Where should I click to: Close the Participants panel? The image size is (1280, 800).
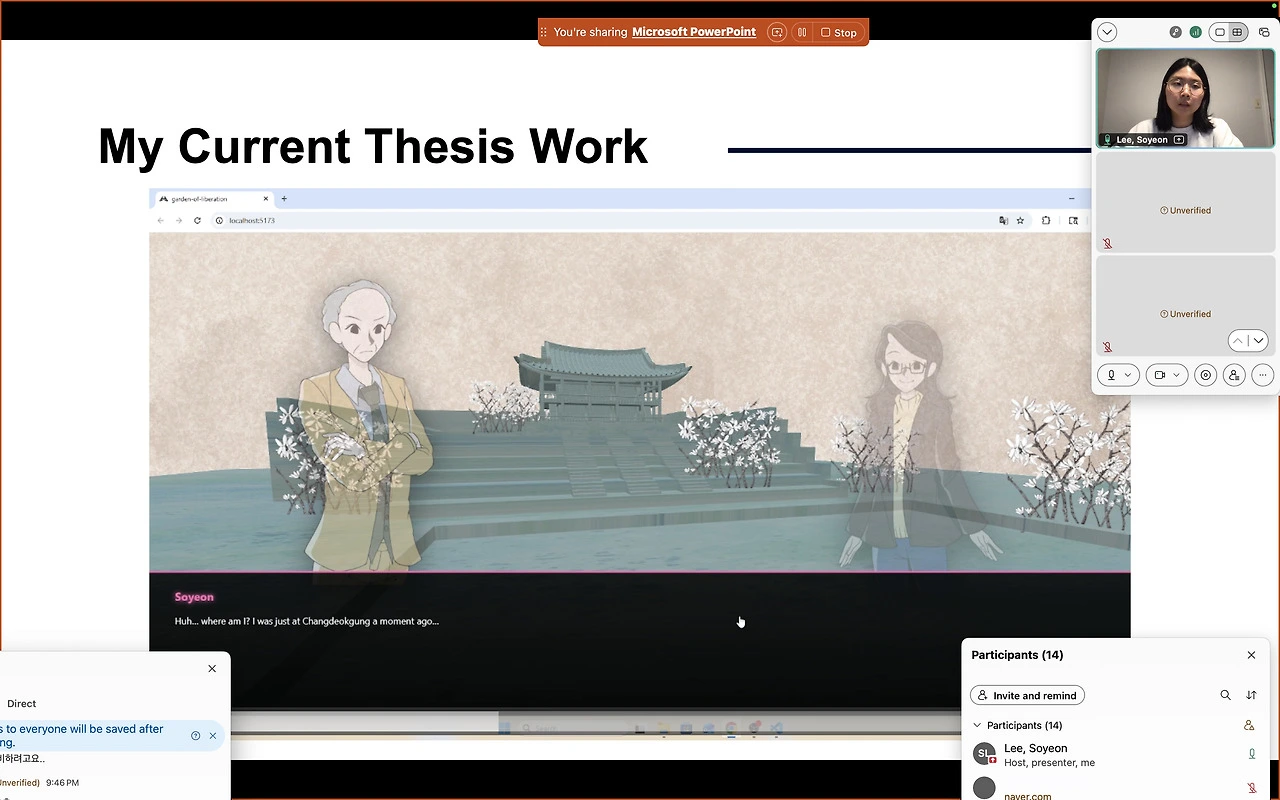tap(1251, 655)
